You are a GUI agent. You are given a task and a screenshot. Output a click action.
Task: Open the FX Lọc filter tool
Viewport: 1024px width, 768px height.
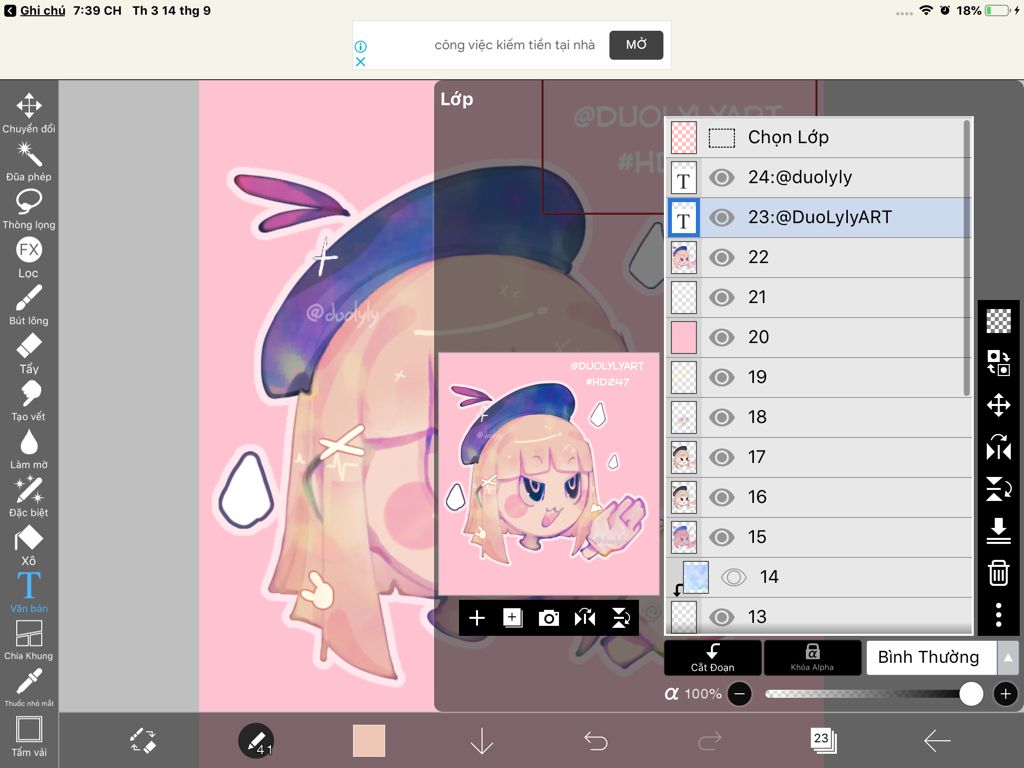click(x=29, y=257)
